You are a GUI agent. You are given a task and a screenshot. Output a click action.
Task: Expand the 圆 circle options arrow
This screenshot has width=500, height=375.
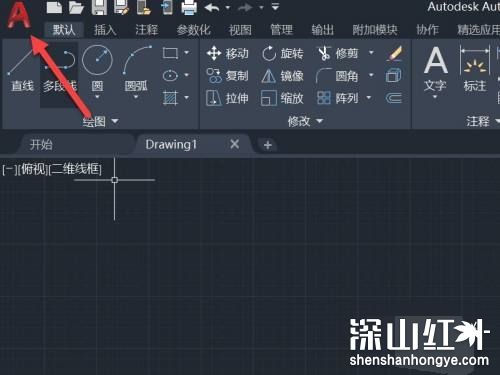click(x=97, y=97)
